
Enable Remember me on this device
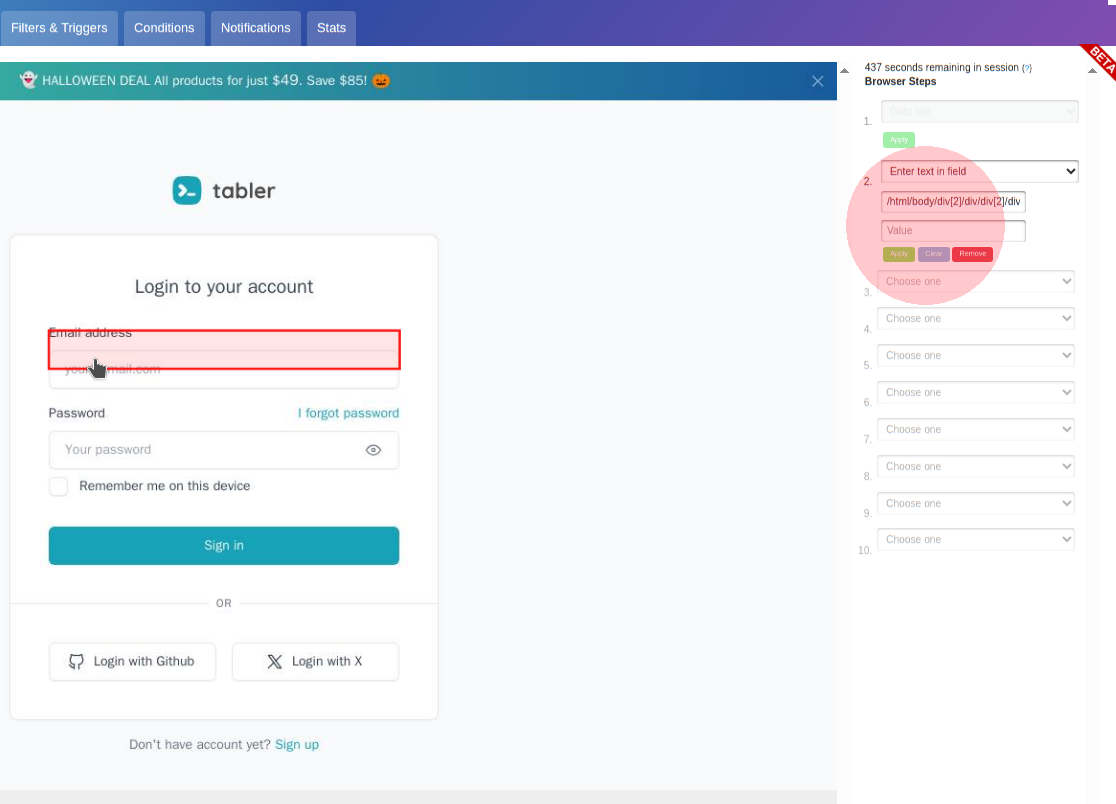[59, 486]
